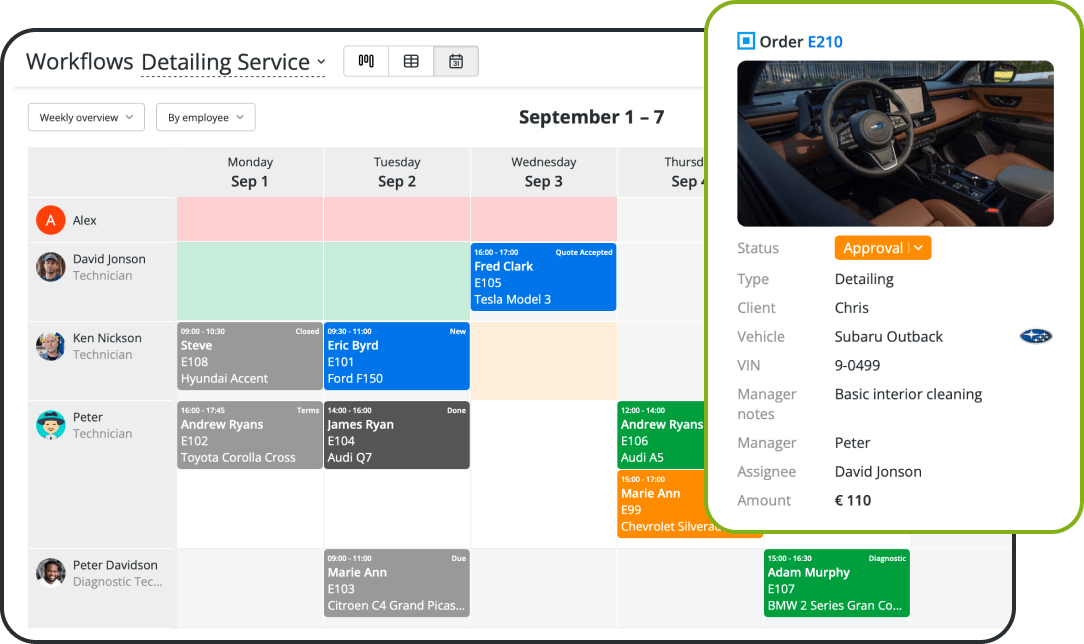Open Fred Clark E105 appointment
The image size is (1084, 644).
pyautogui.click(x=543, y=277)
